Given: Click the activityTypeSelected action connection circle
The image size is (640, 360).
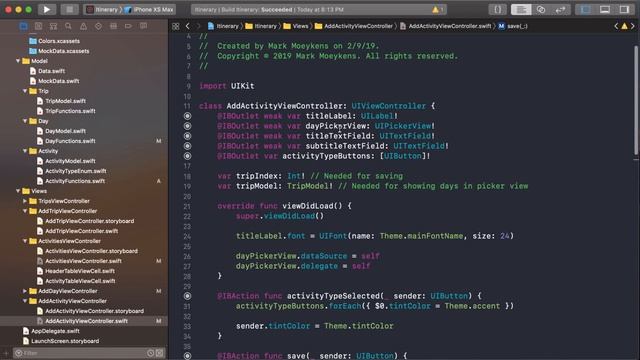Looking at the screenshot, I should [x=187, y=296].
